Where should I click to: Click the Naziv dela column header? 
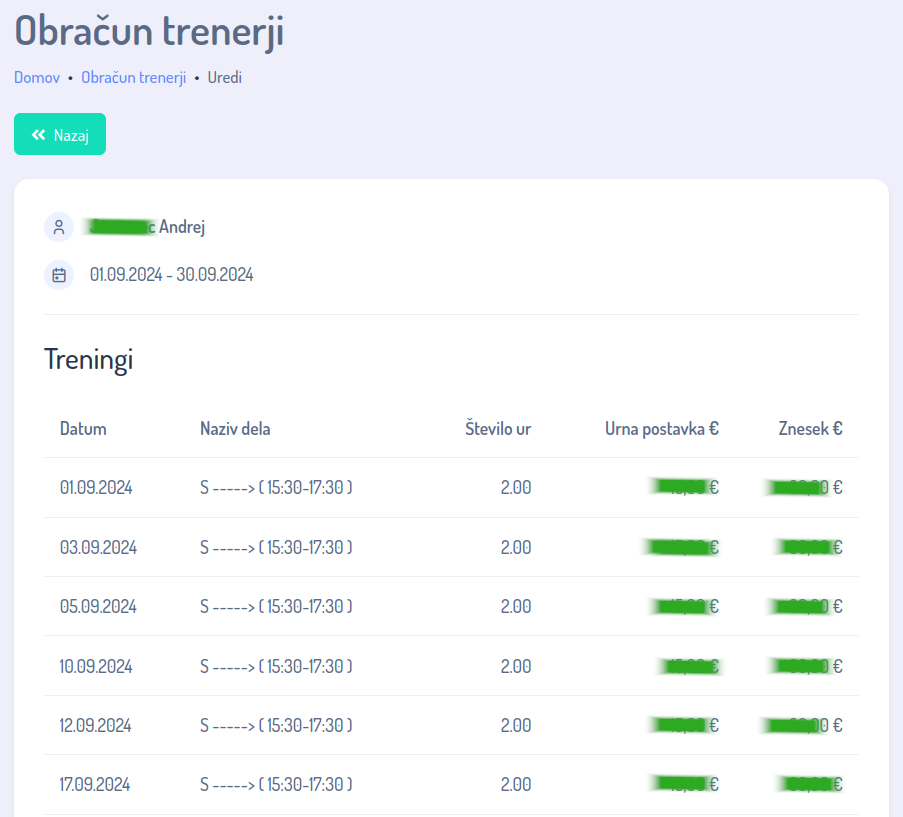(x=235, y=429)
